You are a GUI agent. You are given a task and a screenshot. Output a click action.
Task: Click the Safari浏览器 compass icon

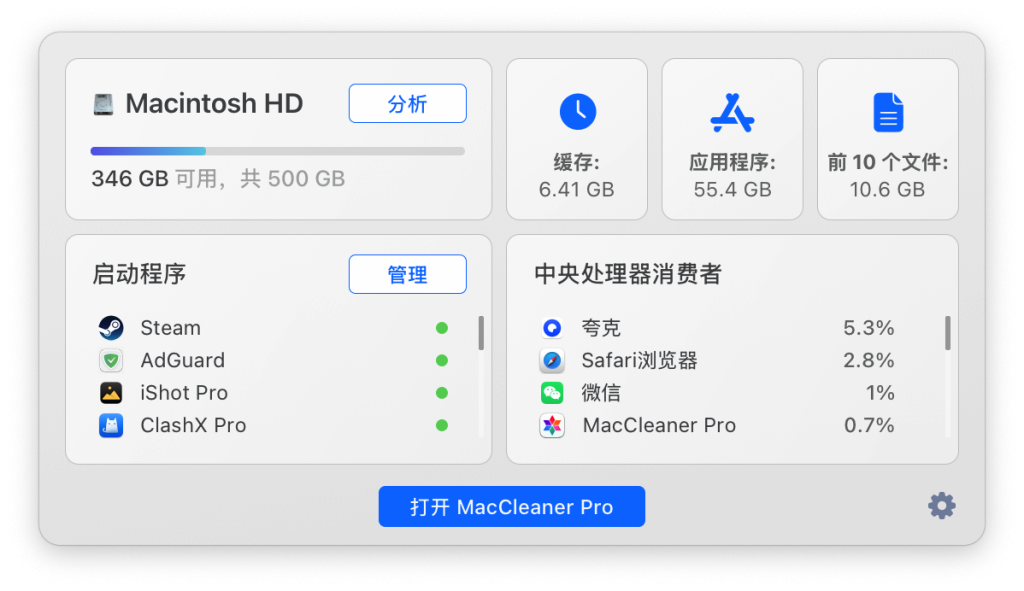click(x=552, y=360)
